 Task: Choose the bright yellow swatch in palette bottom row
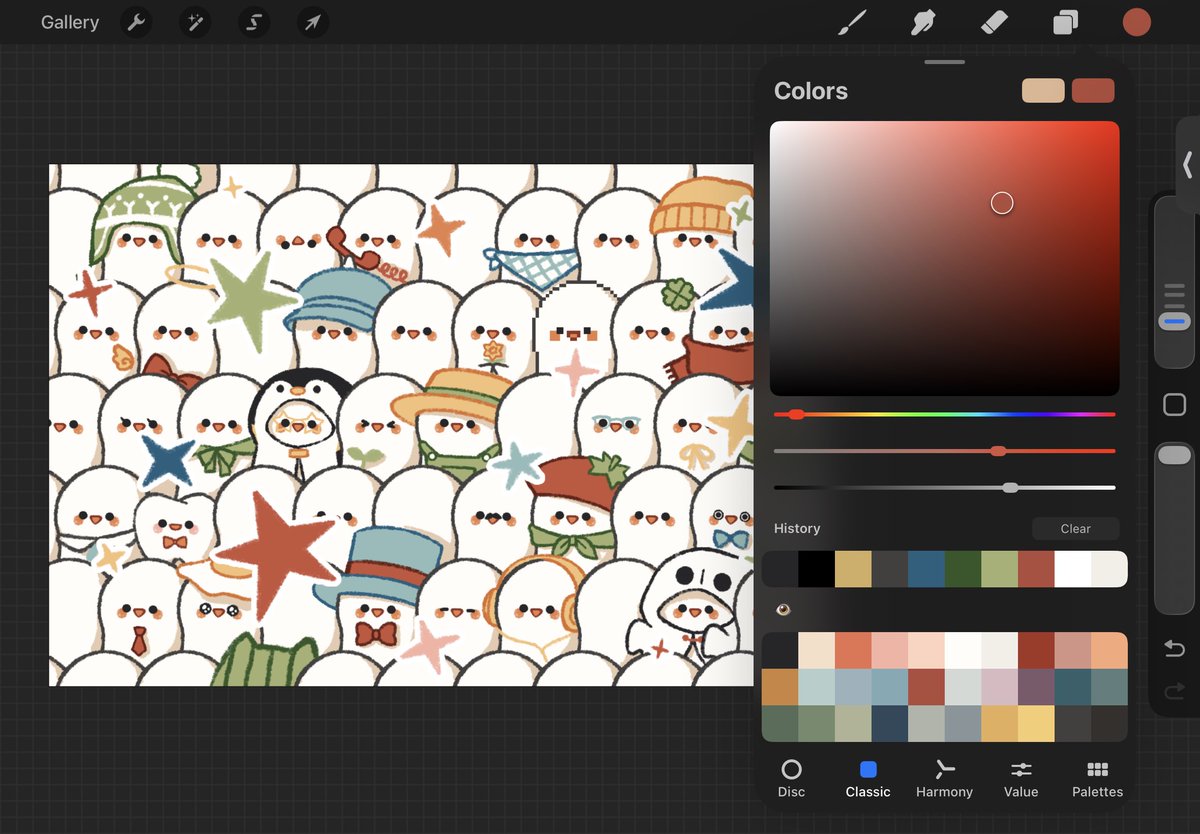[x=1036, y=724]
